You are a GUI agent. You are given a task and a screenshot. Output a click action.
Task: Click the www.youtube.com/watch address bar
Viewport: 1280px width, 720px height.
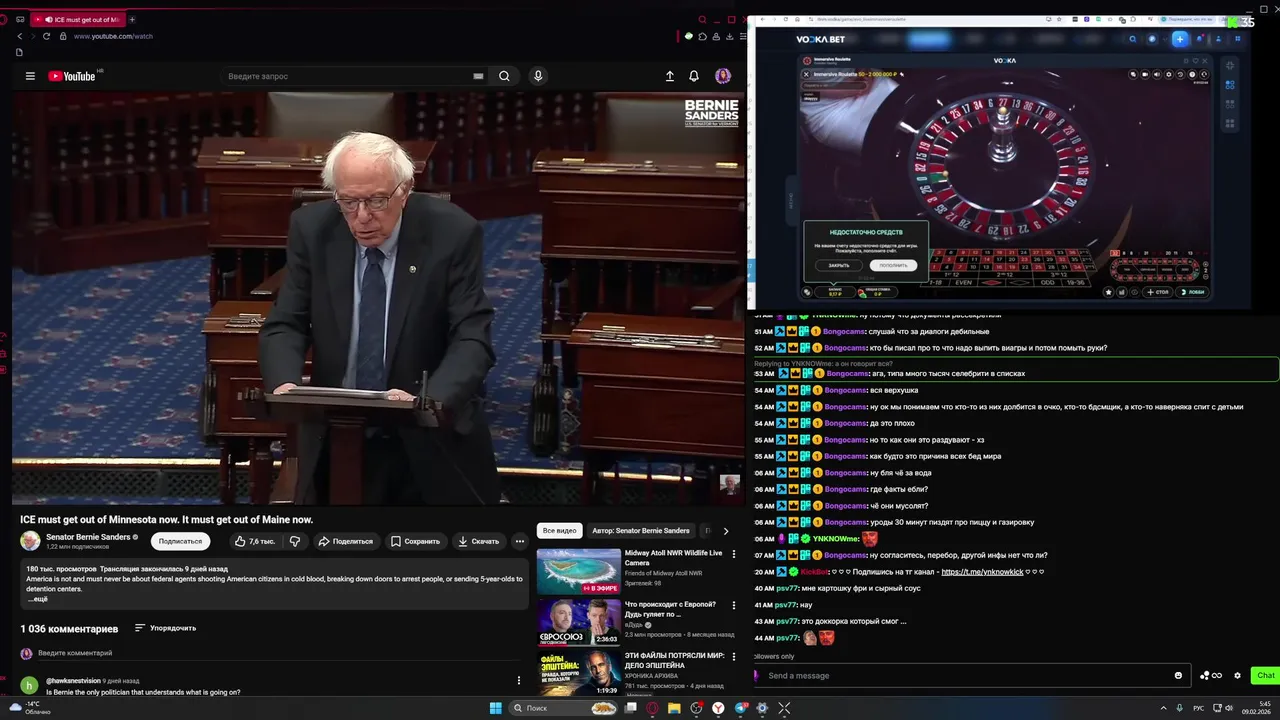coord(113,36)
